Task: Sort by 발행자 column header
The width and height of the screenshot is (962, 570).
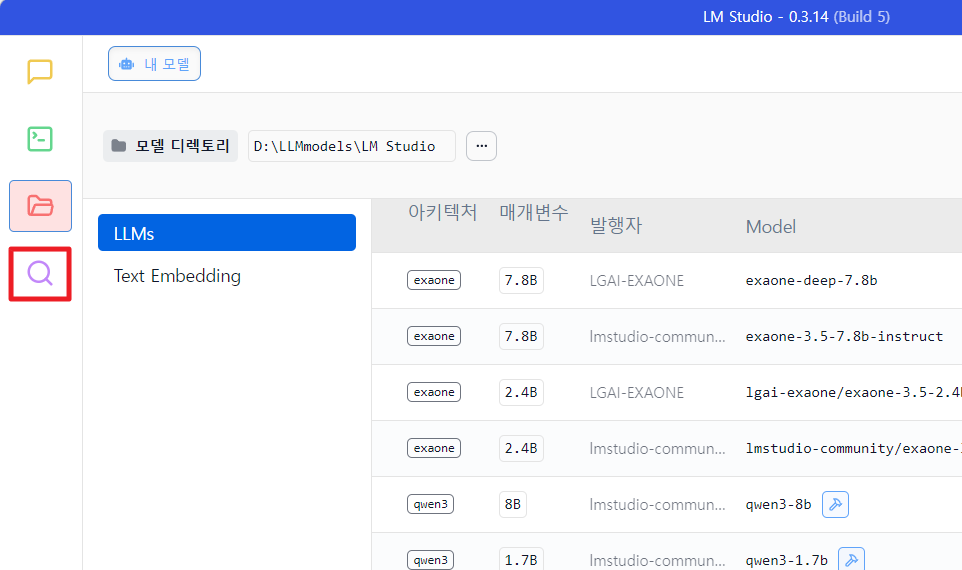Action: [x=616, y=226]
